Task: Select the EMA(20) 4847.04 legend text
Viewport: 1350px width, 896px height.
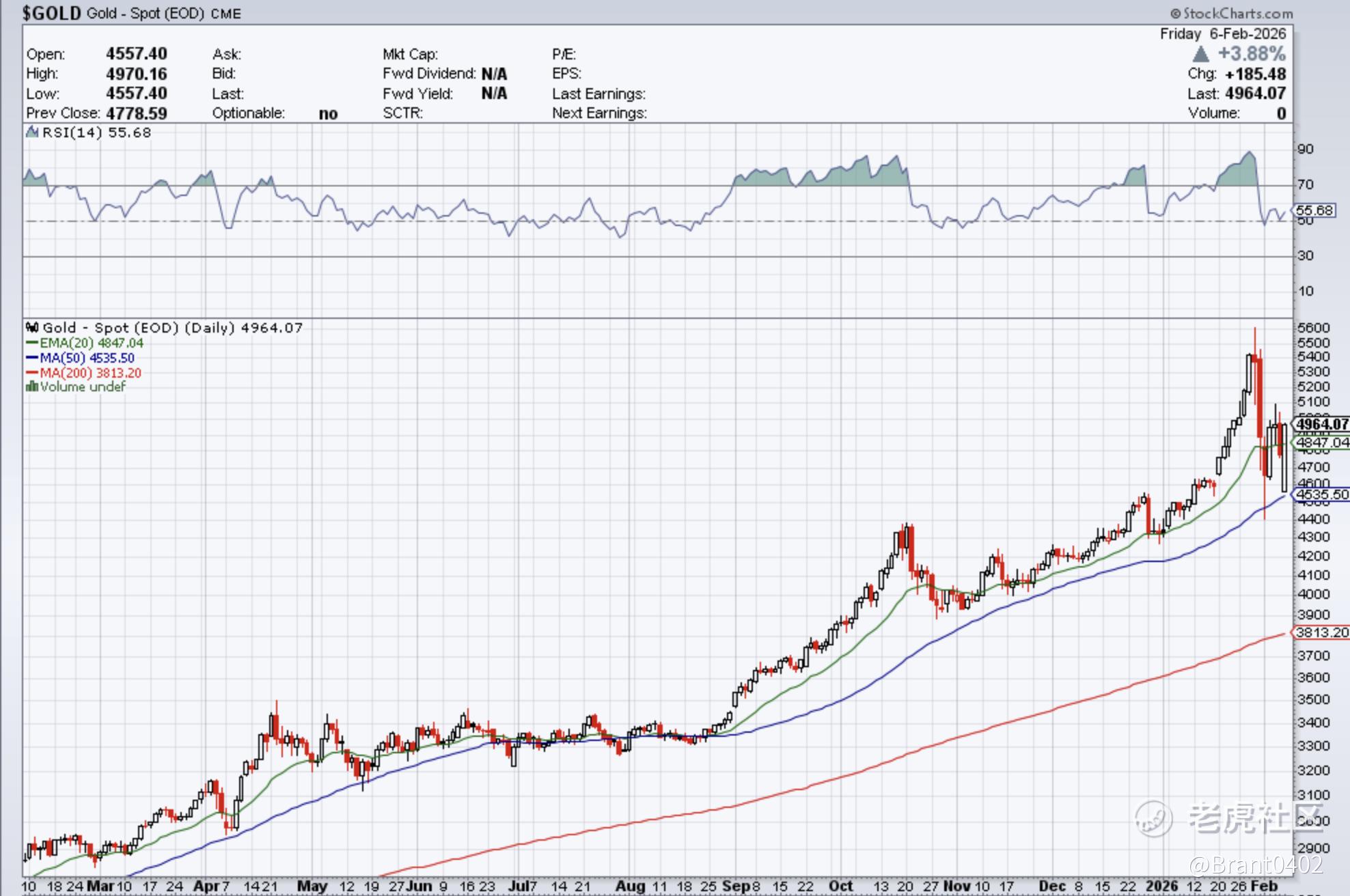Action: pos(92,343)
